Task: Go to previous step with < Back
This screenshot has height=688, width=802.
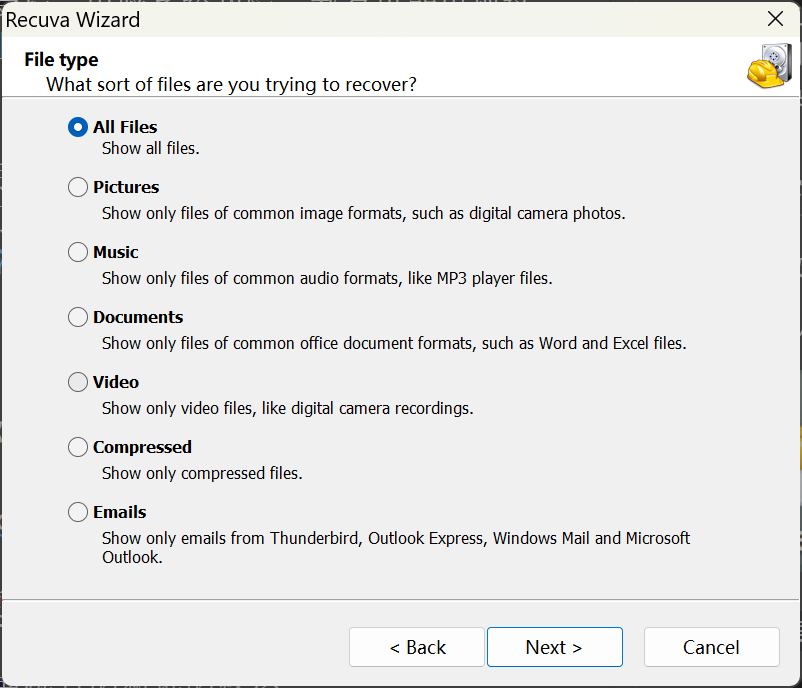Action: click(x=417, y=647)
